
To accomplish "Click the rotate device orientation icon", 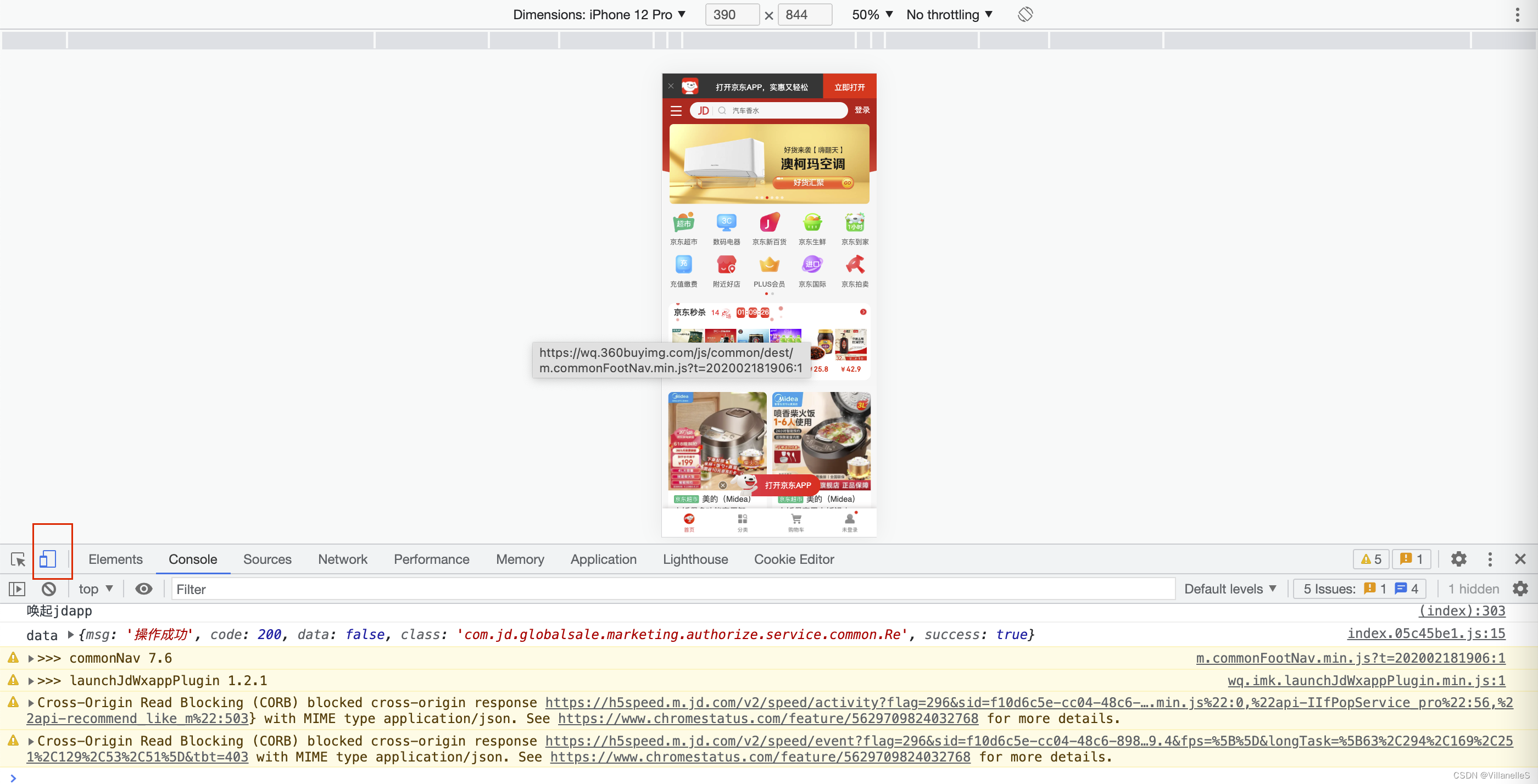I will point(1024,14).
